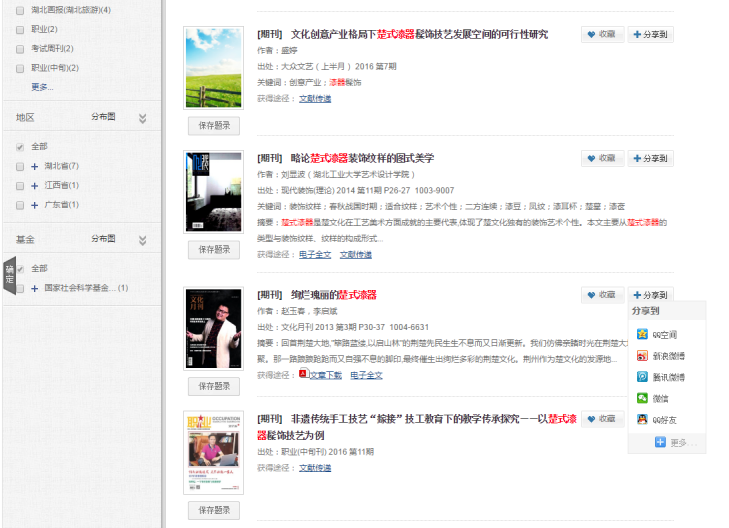This screenshot has height=528, width=729.
Task: Check 职业(2) checkbox
Action: [20, 30]
